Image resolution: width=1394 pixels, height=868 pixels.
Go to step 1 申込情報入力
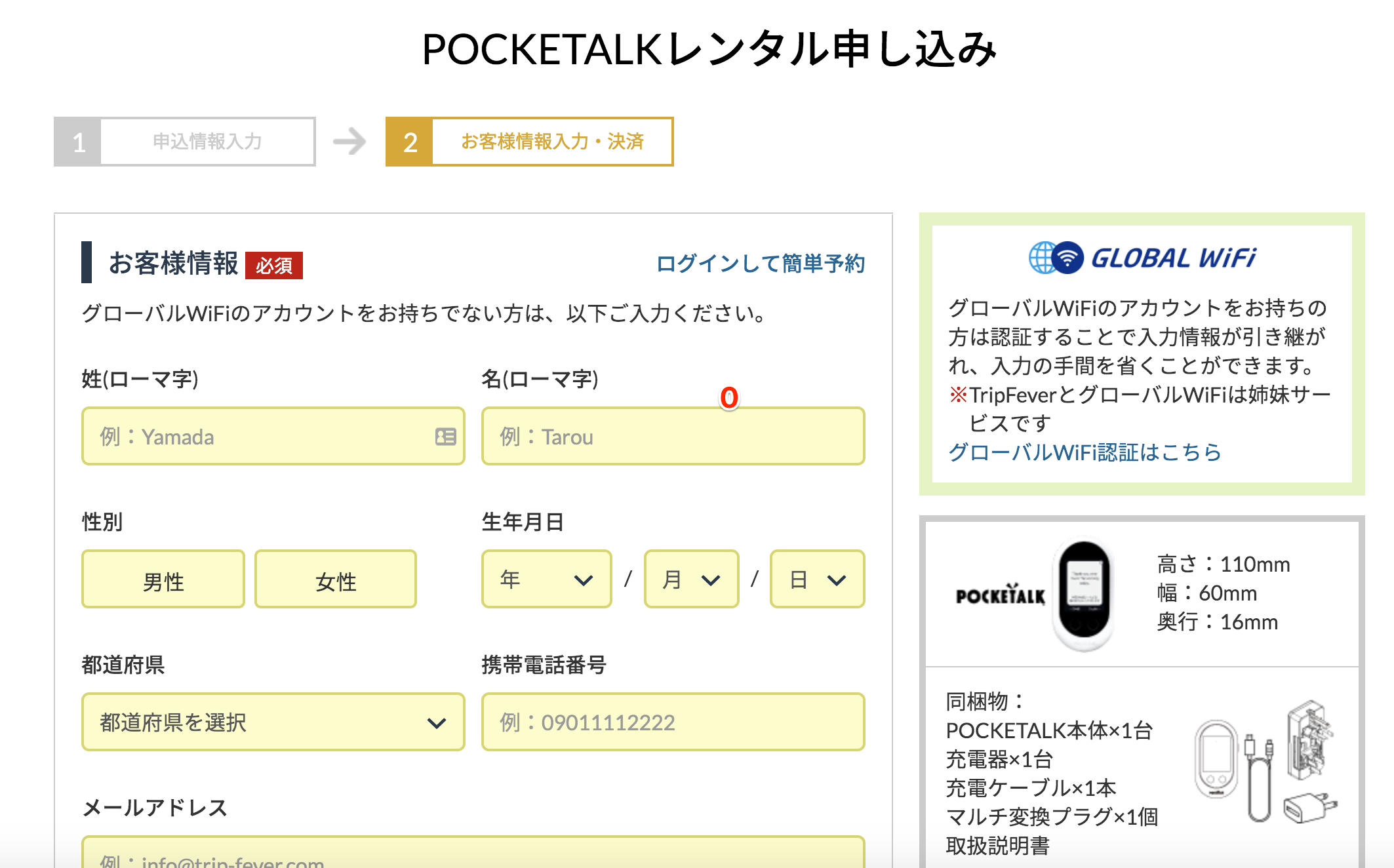(x=185, y=142)
